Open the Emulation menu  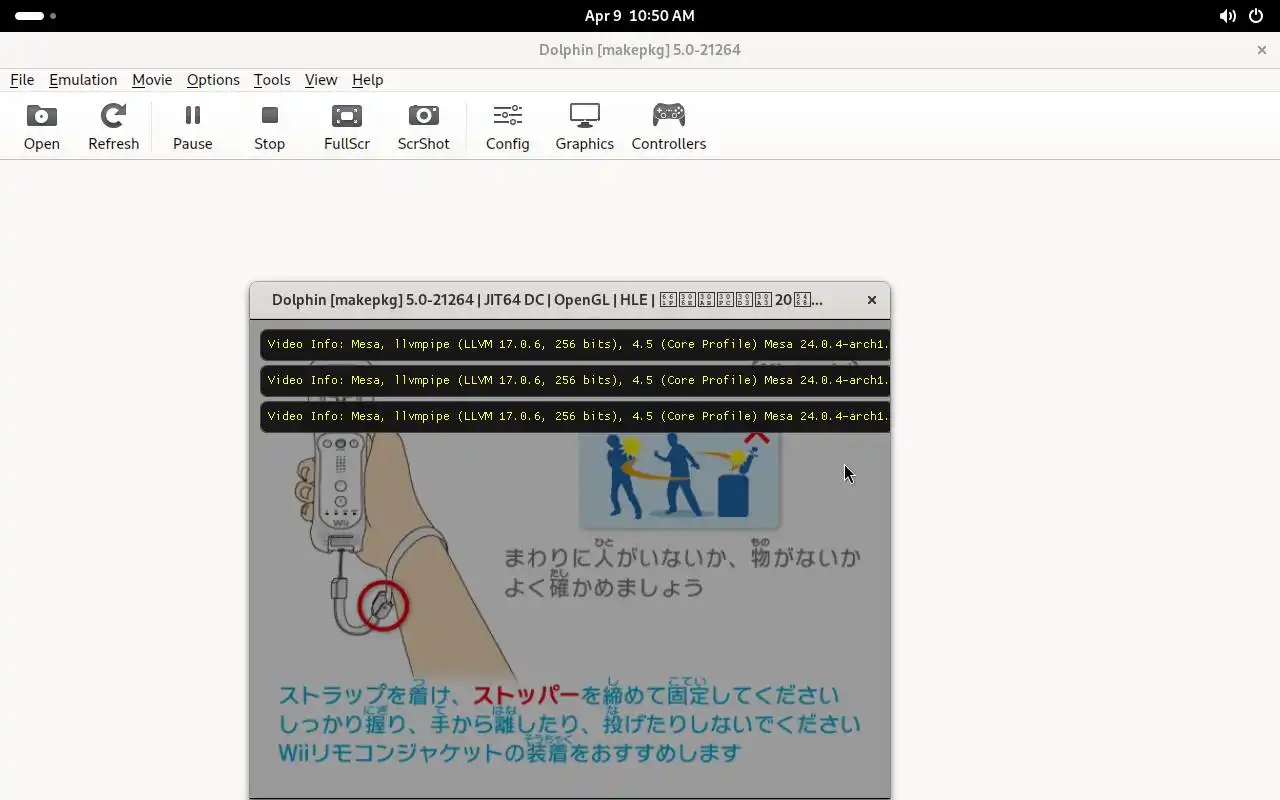[83, 80]
